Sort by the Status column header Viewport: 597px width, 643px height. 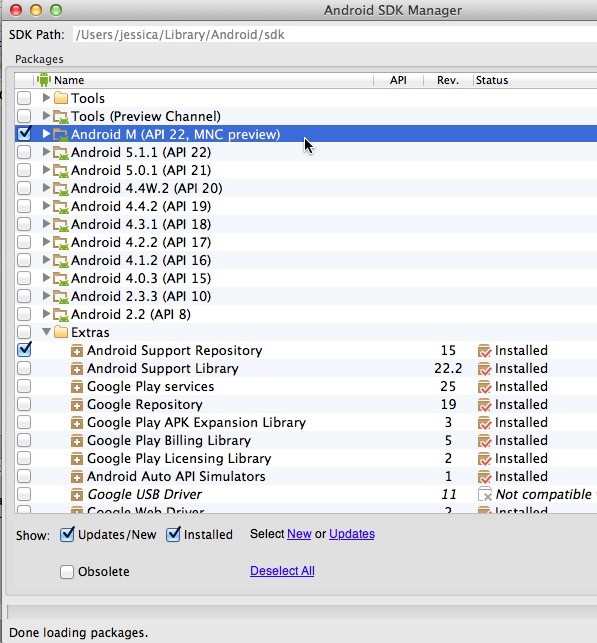pos(535,80)
